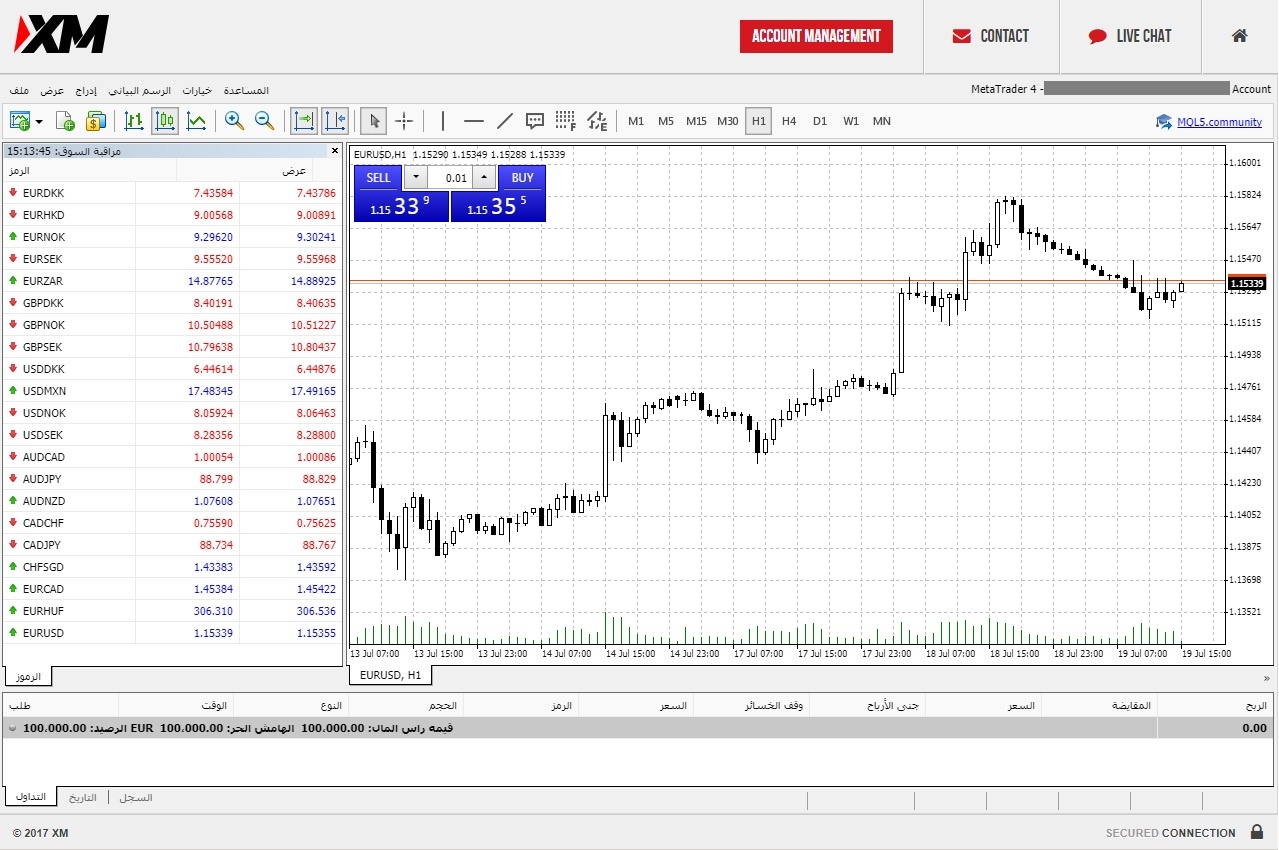Switch to the التاريخ terminal tab
Screen dimensions: 1279x850
[83, 797]
